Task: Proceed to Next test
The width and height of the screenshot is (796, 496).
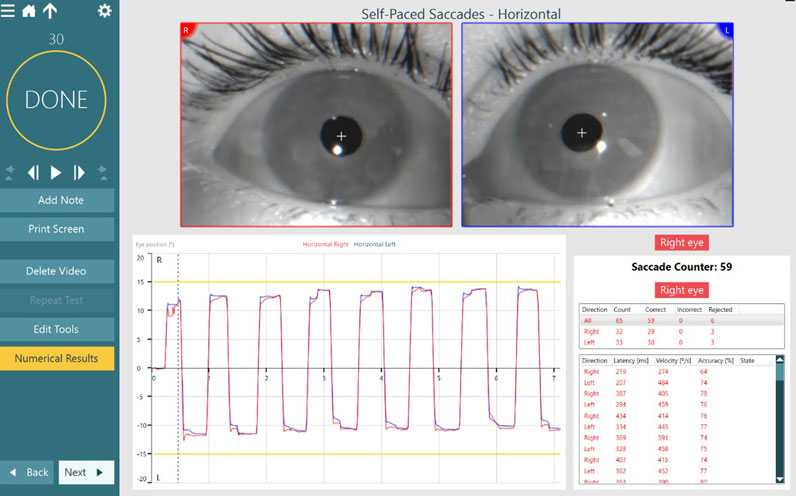Action: point(85,472)
